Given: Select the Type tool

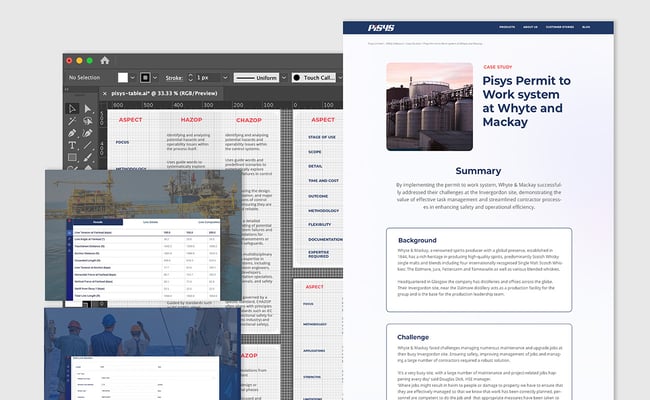Looking at the screenshot, I should 72,145.
